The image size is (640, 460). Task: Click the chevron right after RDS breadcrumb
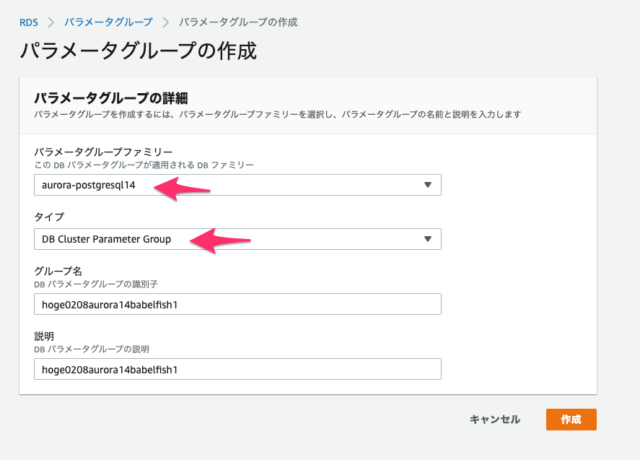(51, 22)
